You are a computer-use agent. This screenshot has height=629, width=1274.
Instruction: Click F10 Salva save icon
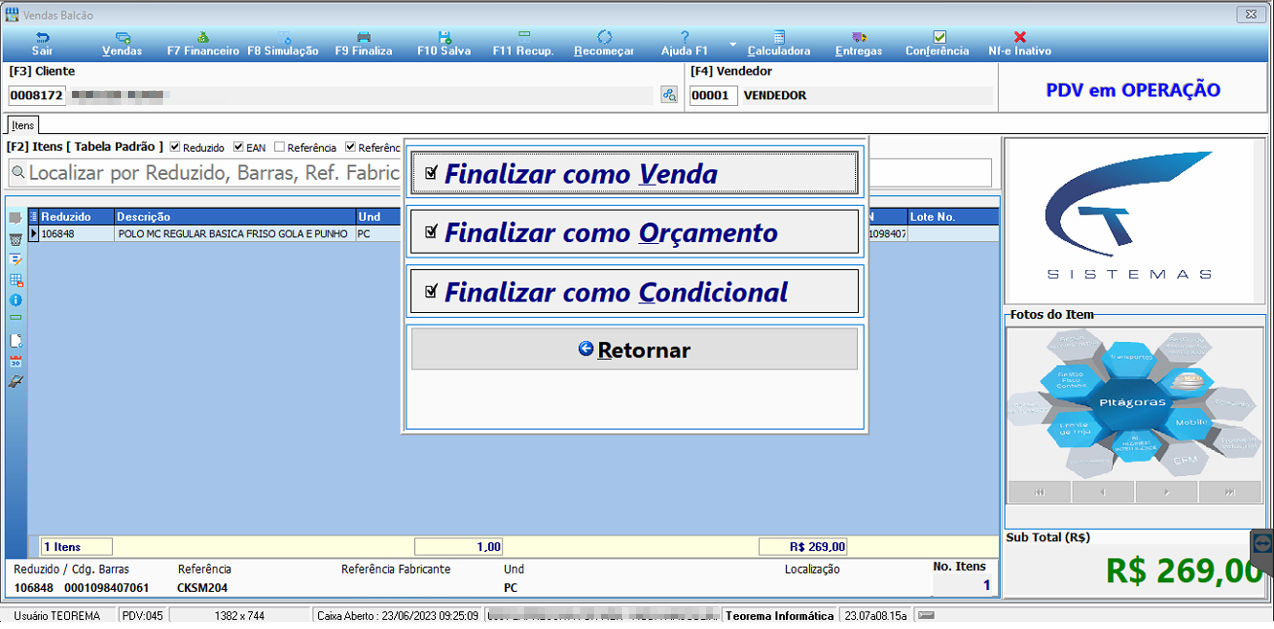click(444, 37)
